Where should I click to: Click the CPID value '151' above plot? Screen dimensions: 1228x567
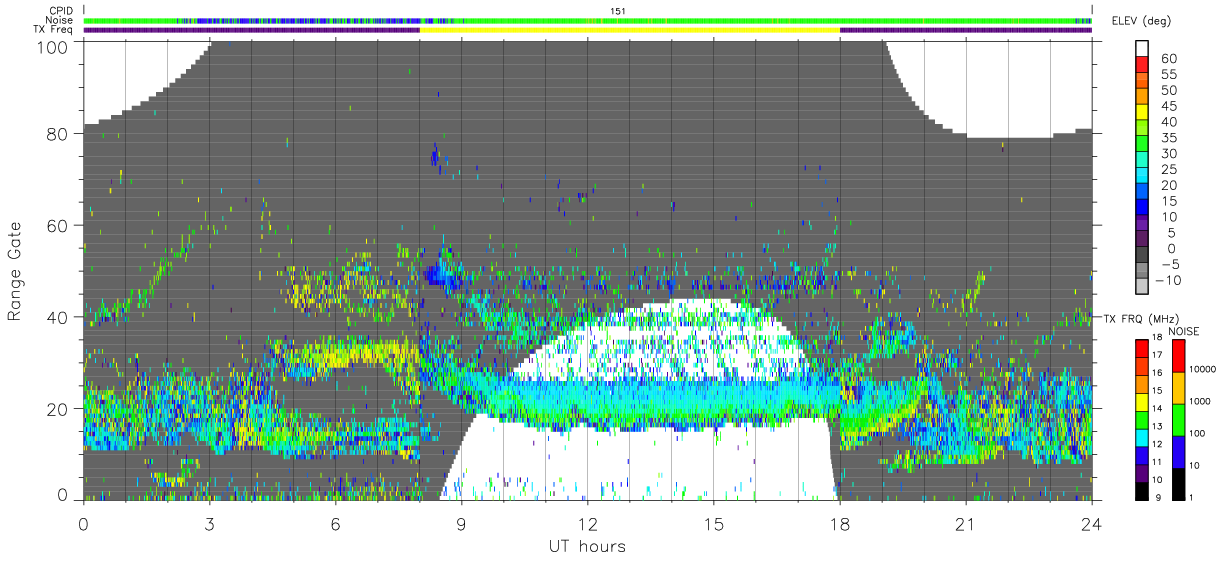(617, 11)
